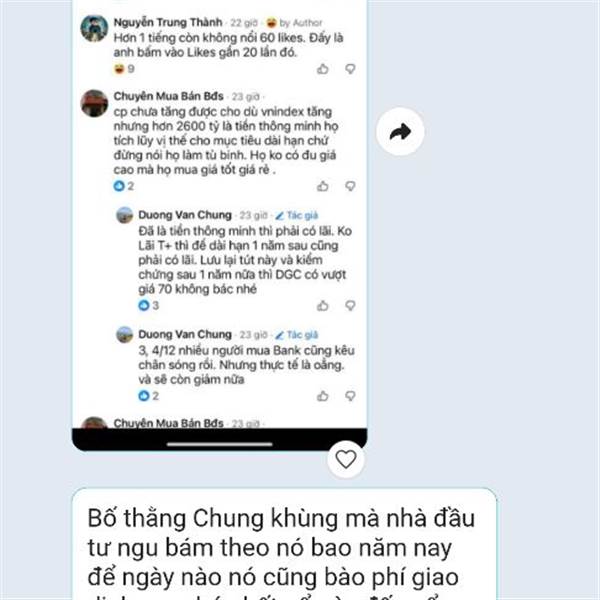Open Nguyễn Trung Thành's profile avatar
The width and height of the screenshot is (600, 600).
coord(94,28)
